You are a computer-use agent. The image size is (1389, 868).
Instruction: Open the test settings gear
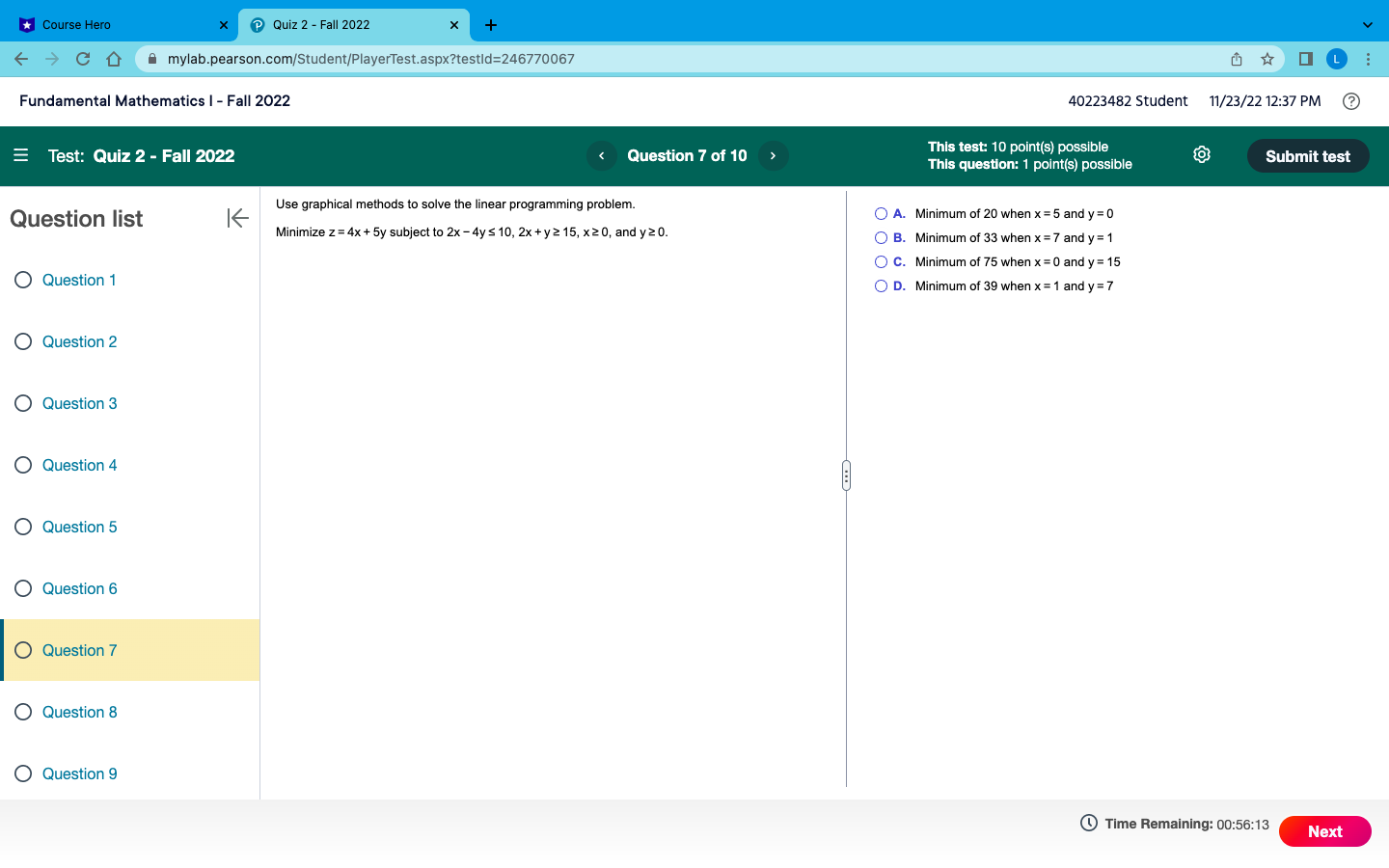[1201, 154]
